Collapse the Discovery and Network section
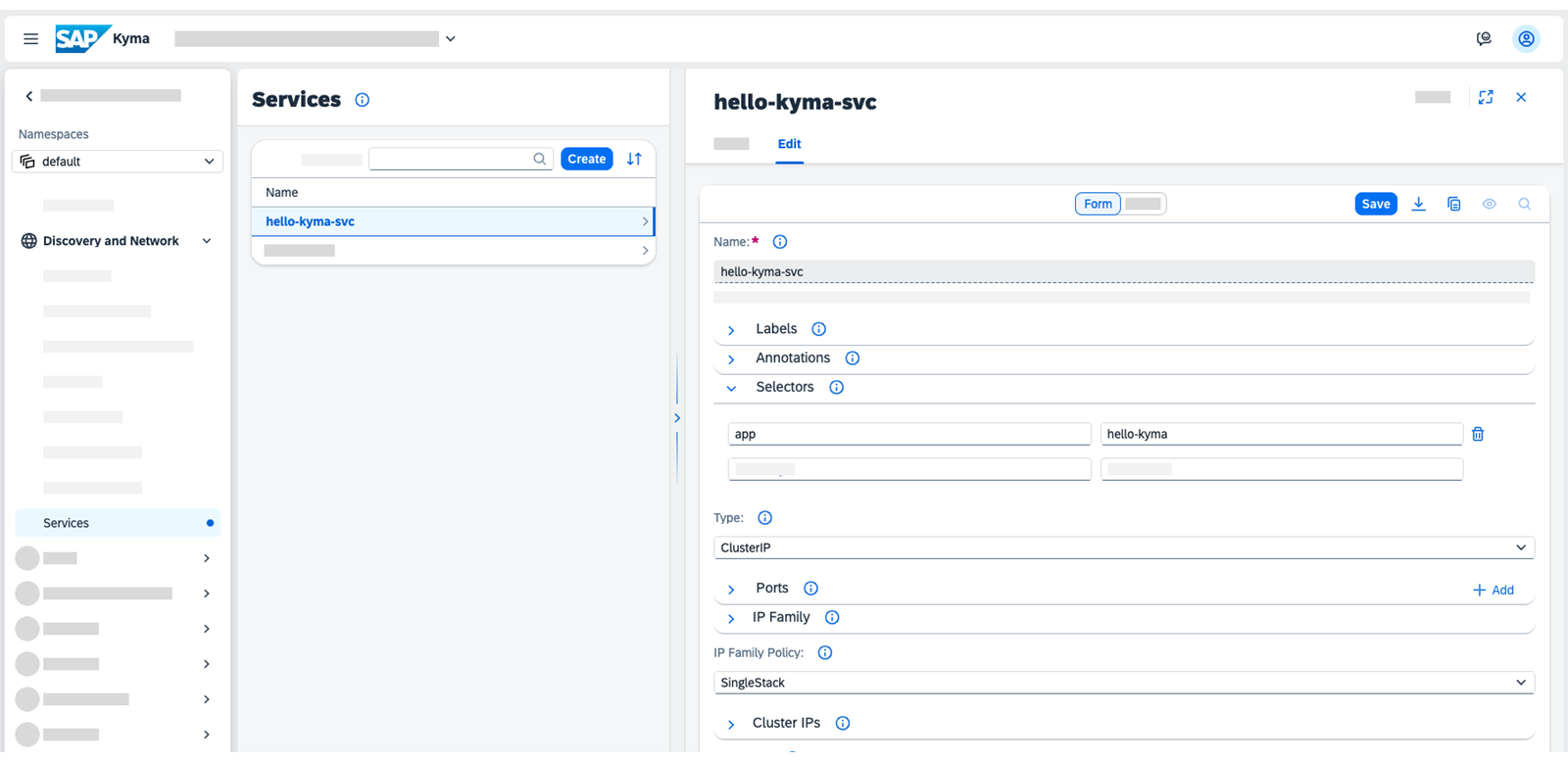The width and height of the screenshot is (1568, 762). click(207, 241)
